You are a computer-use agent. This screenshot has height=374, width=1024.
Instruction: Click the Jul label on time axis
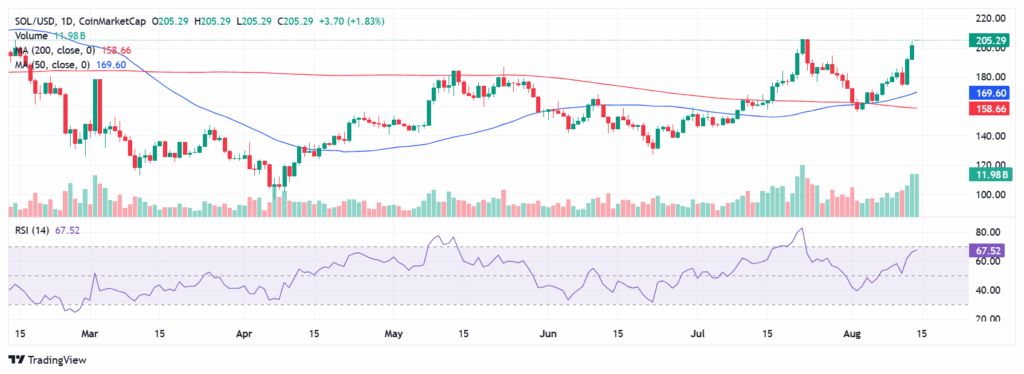697,334
